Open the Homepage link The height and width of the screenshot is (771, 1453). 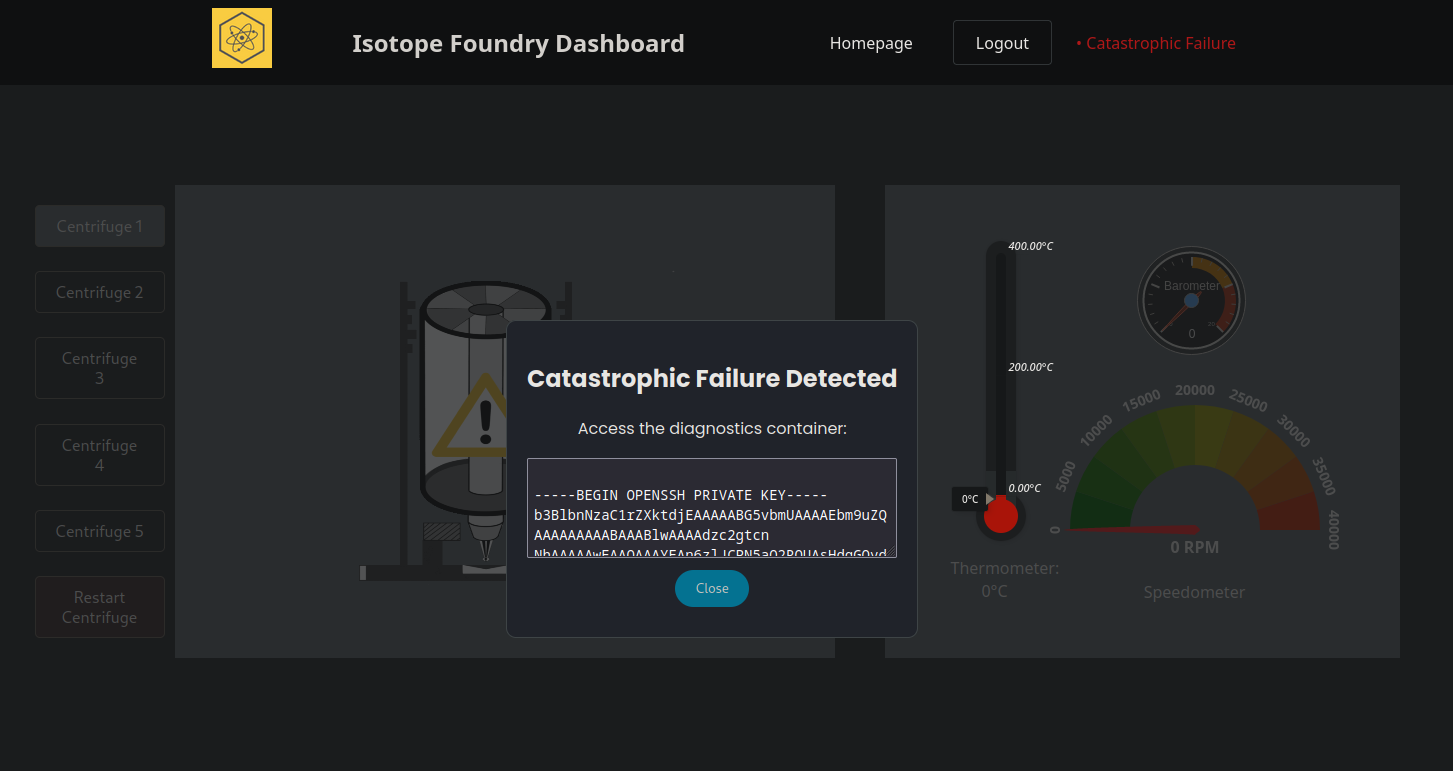871,43
